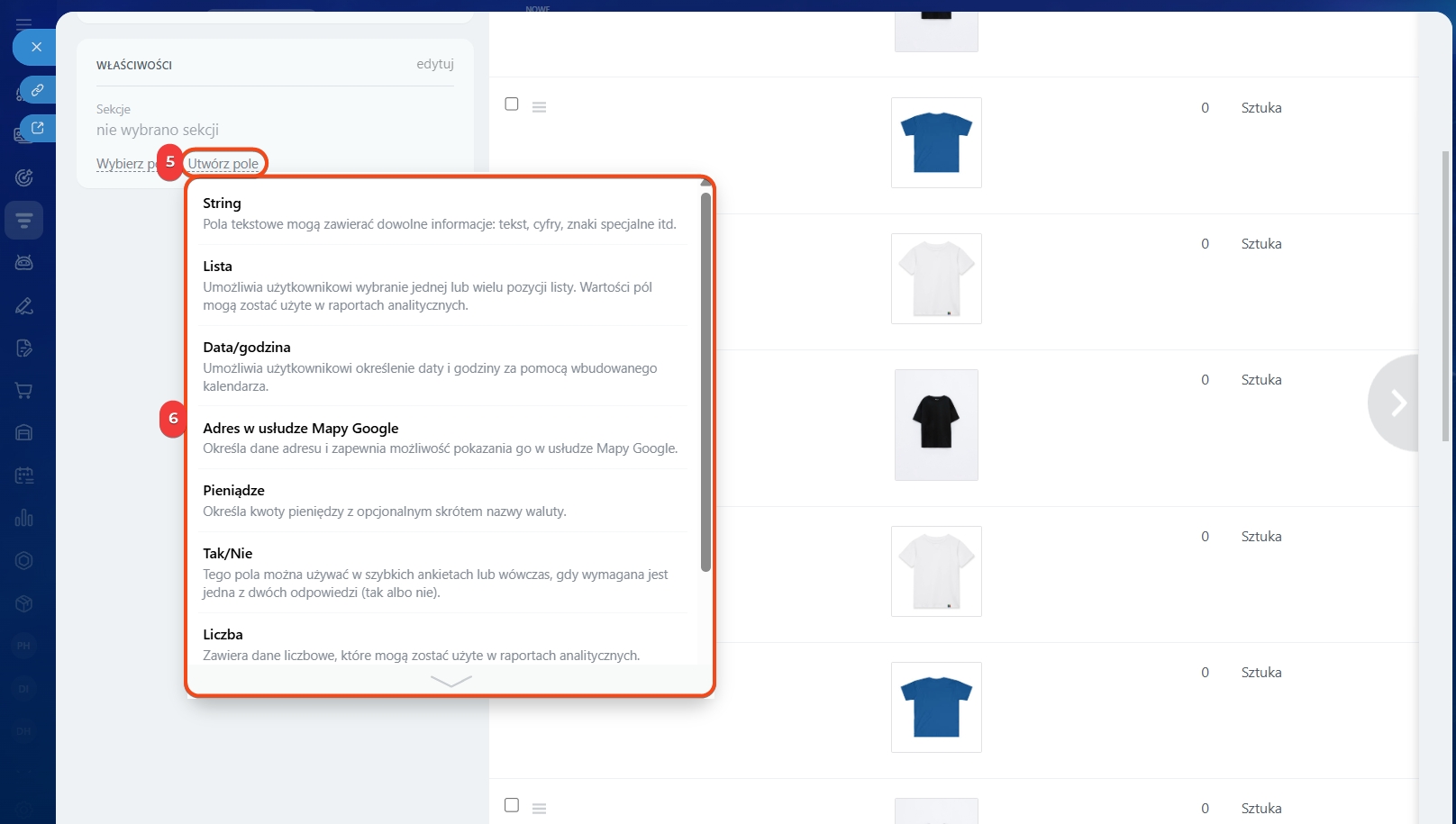Click the WŁAŚCIWOŚCI section heading
The height and width of the screenshot is (824, 1456).
click(134, 65)
